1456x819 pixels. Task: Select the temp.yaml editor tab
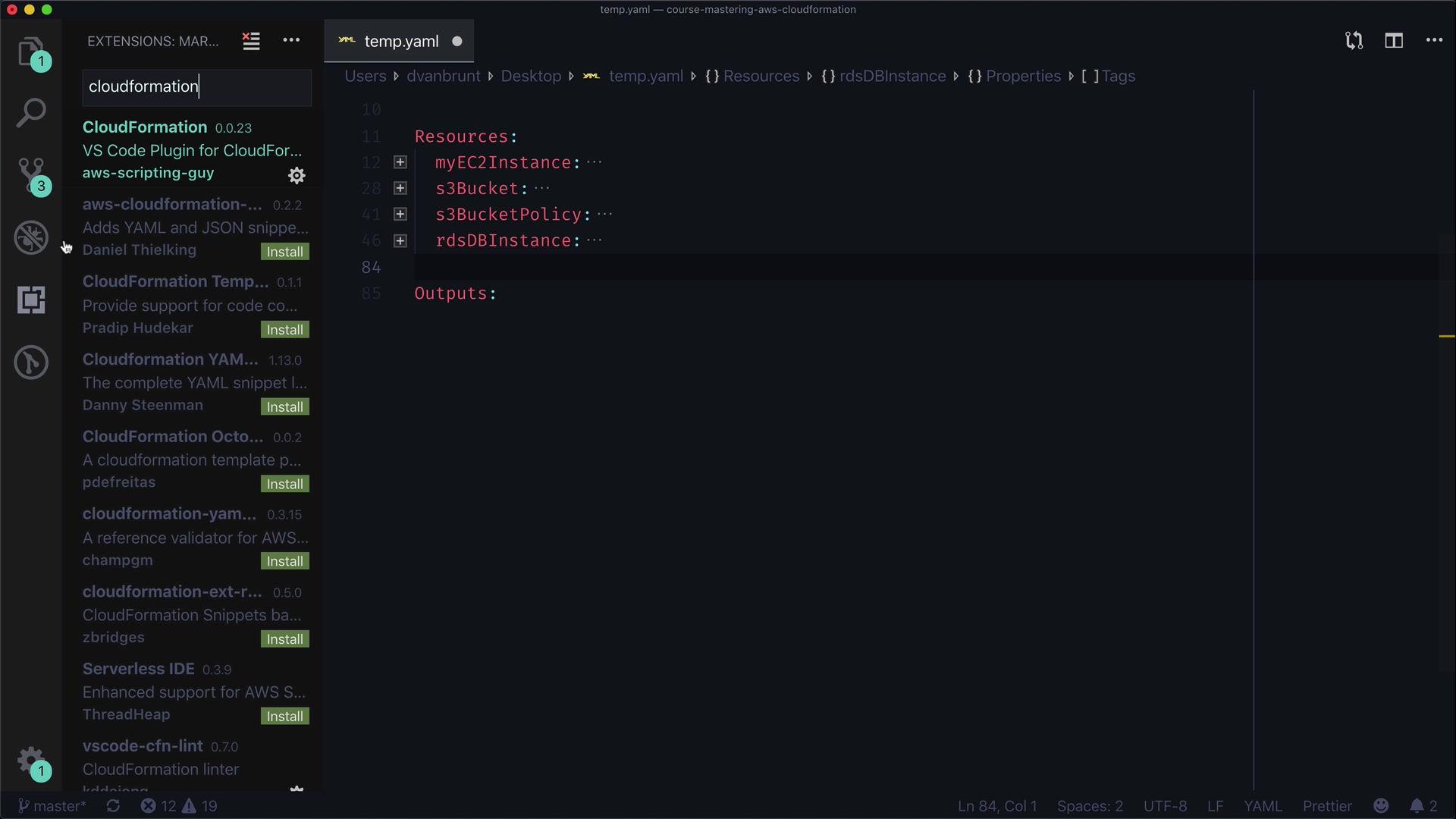400,42
